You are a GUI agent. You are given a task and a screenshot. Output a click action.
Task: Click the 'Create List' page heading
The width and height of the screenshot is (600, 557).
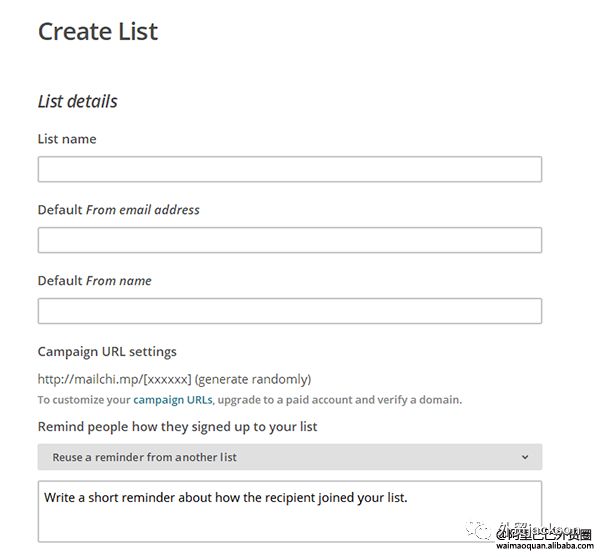coord(98,31)
